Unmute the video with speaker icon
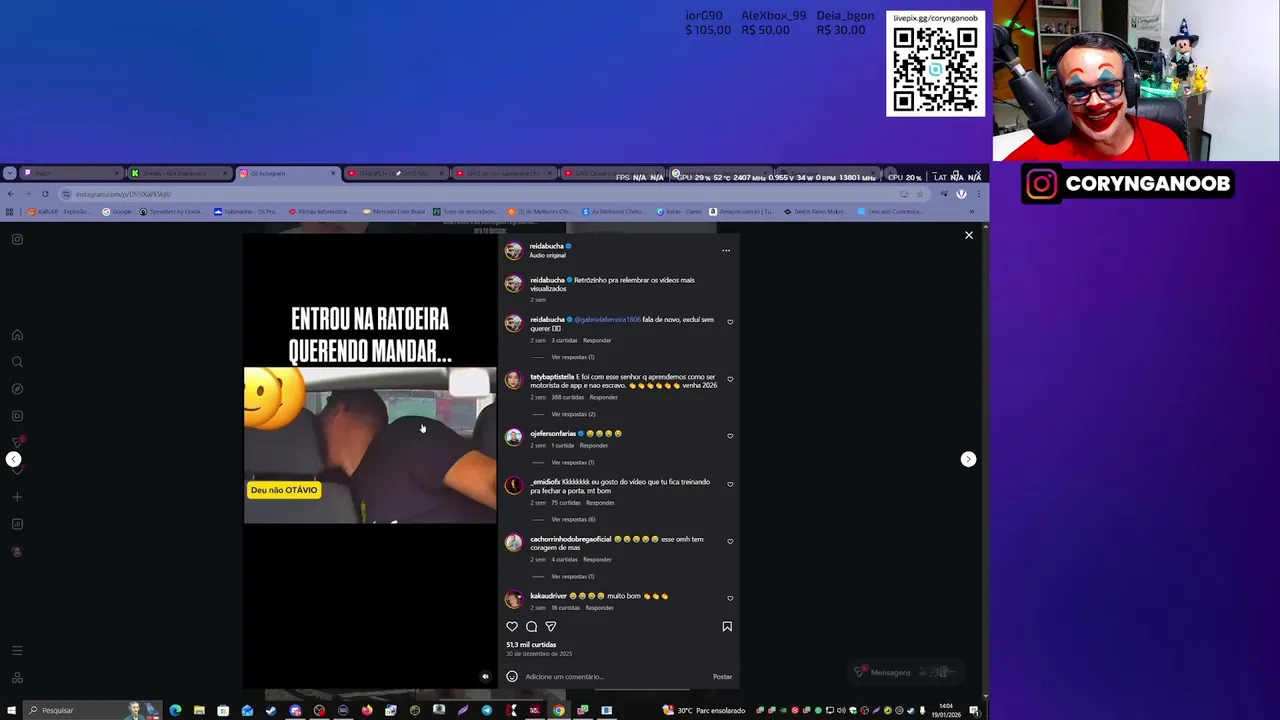 [485, 677]
